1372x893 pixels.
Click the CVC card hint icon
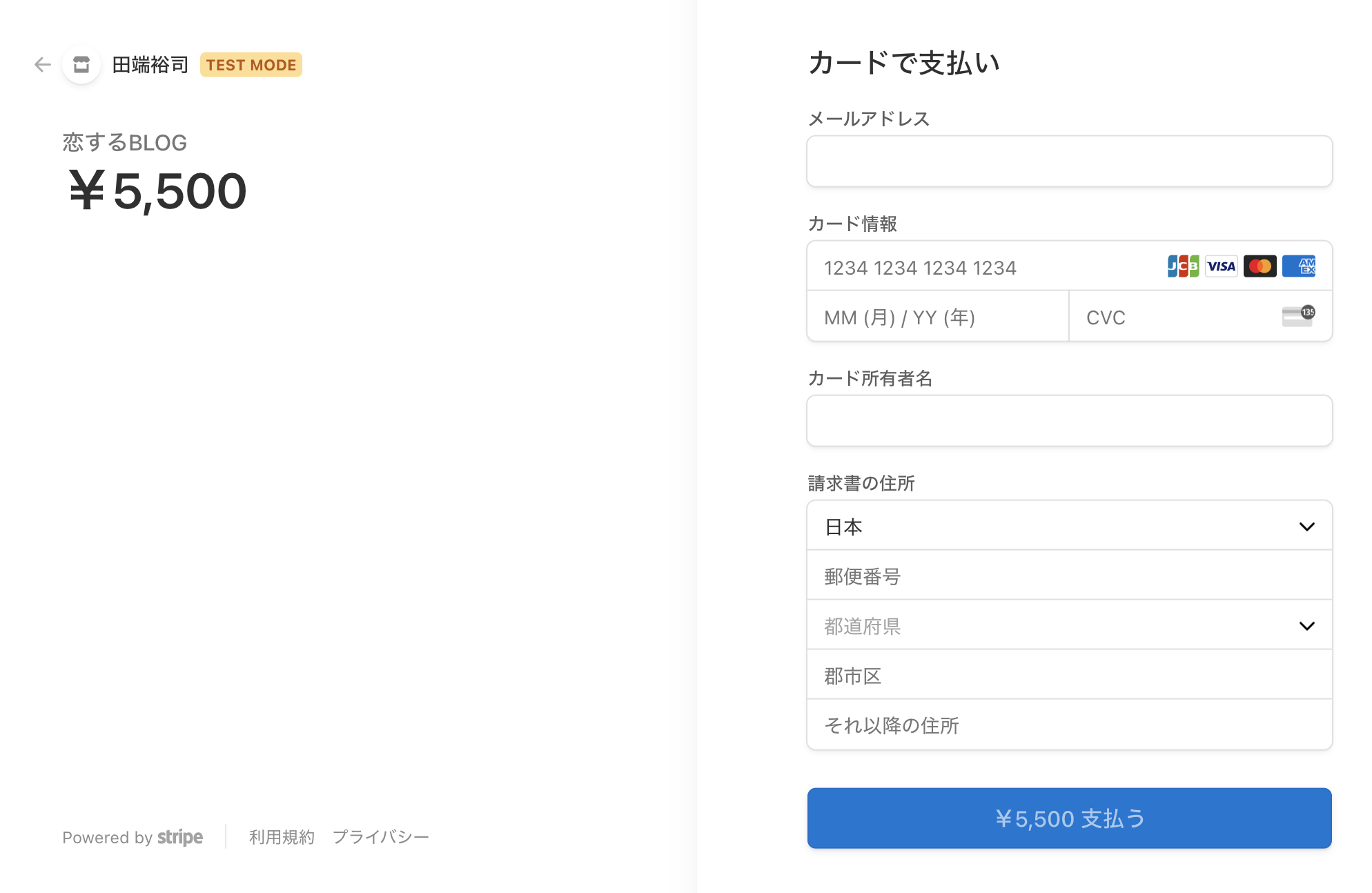point(1299,316)
